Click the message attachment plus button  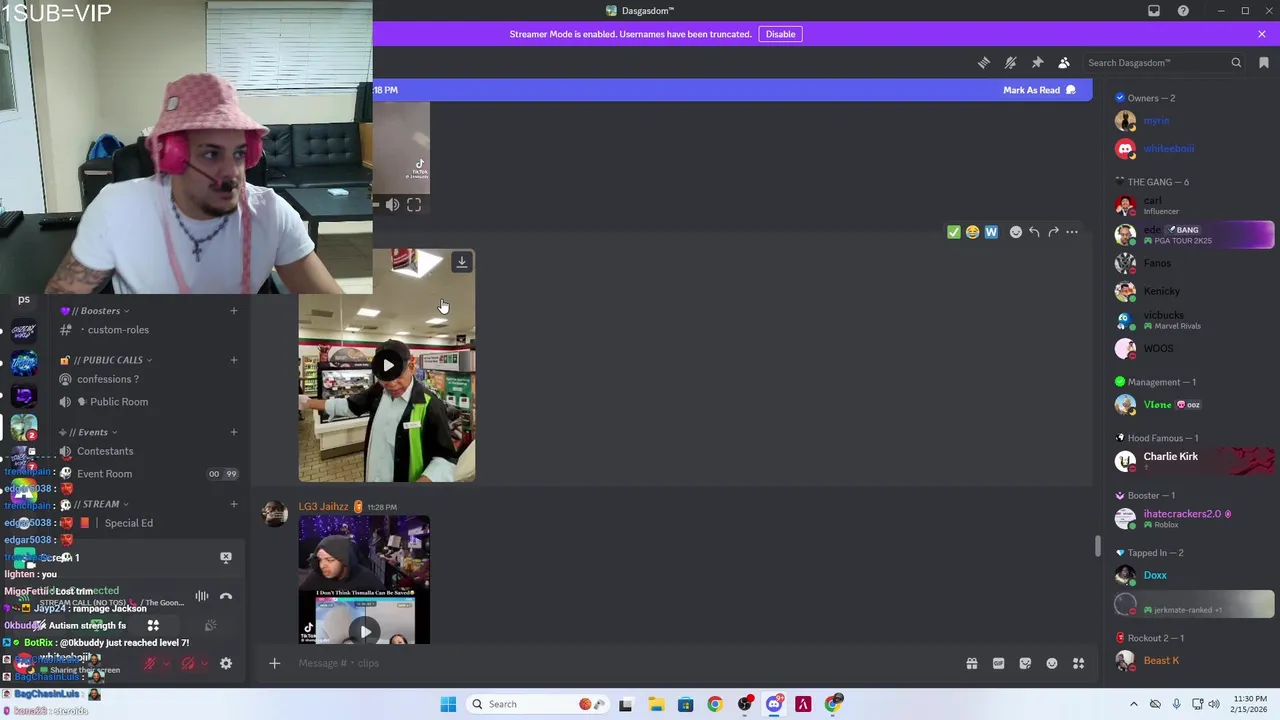coord(274,663)
